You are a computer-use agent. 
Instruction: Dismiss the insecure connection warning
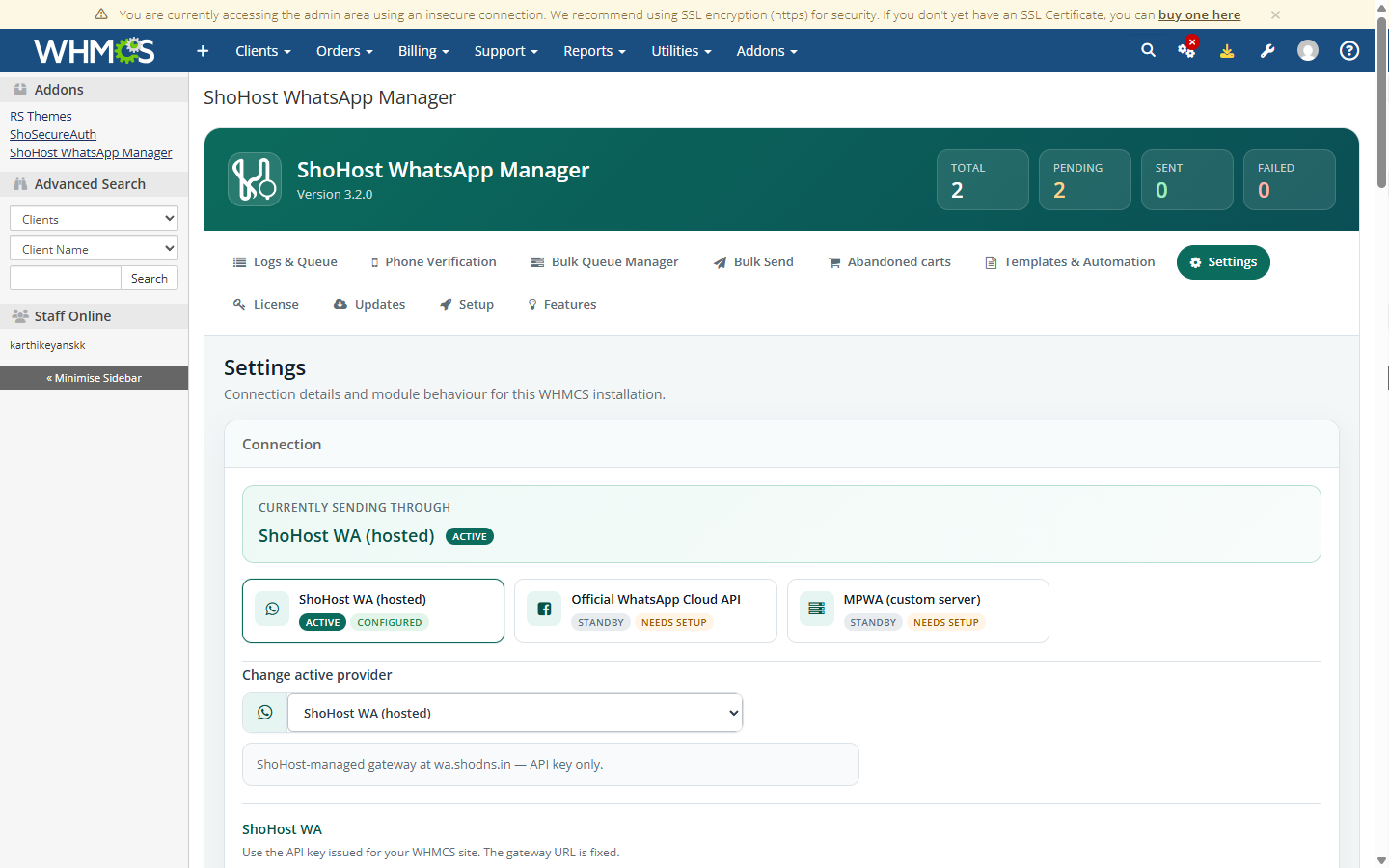coord(1275,14)
